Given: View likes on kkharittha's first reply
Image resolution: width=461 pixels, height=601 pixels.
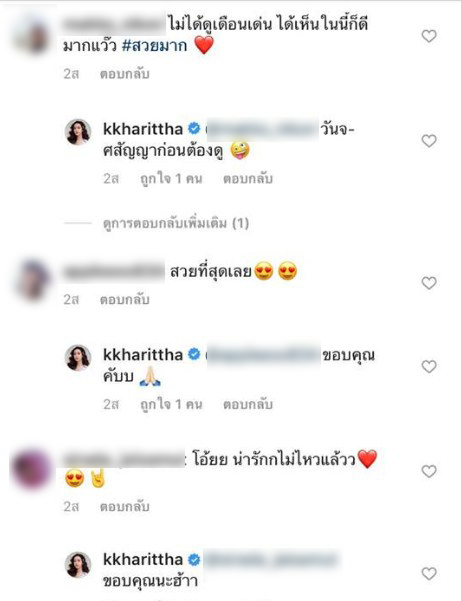Looking at the screenshot, I should click(x=171, y=179).
